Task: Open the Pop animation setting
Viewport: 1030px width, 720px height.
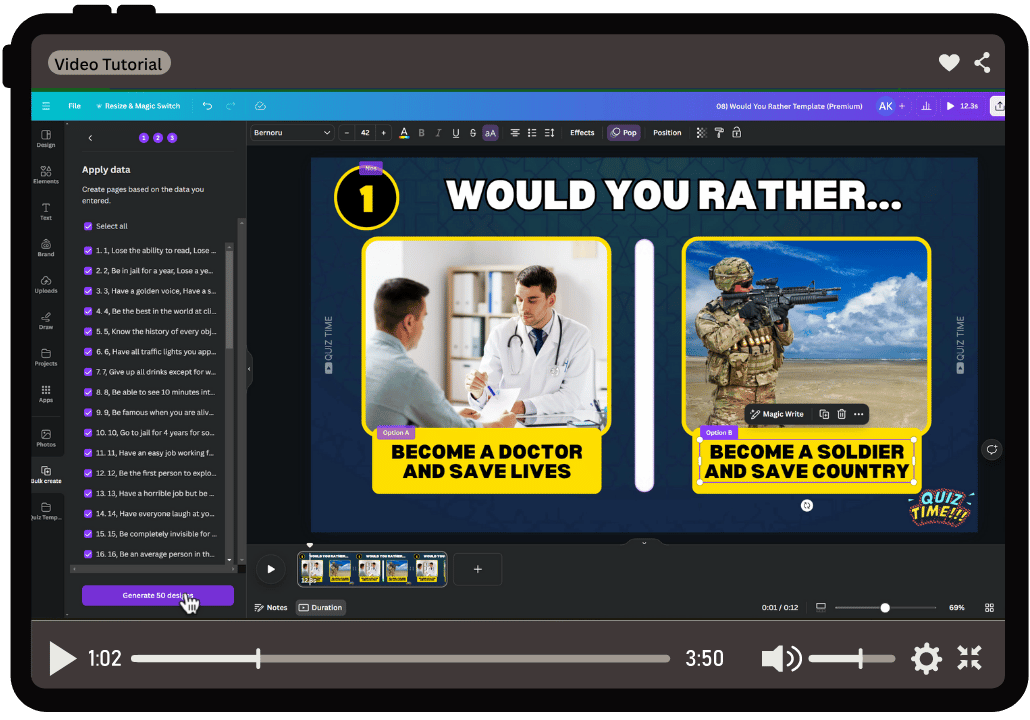Action: [x=623, y=133]
